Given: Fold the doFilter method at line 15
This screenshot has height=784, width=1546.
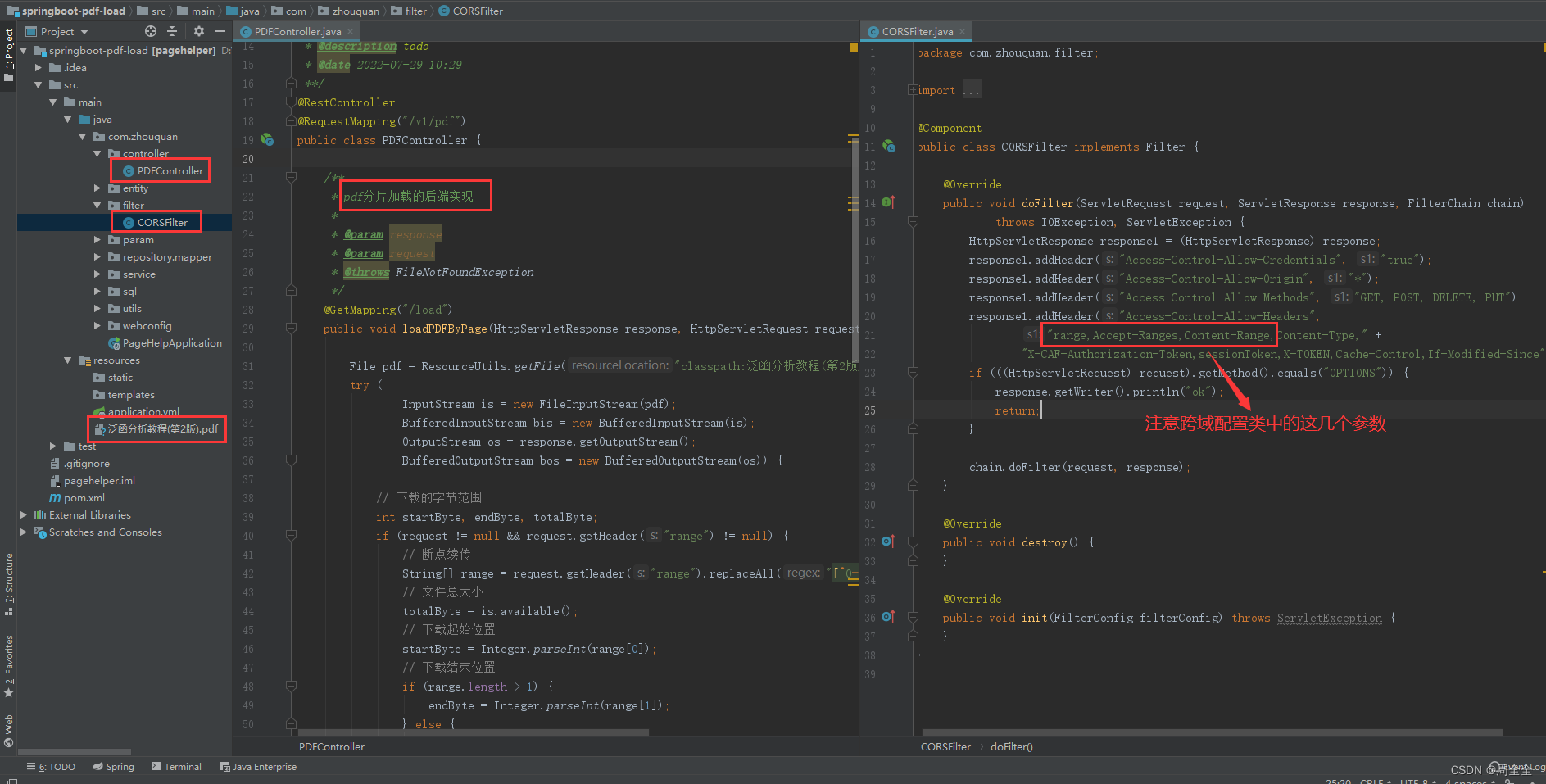Looking at the screenshot, I should click(x=913, y=222).
